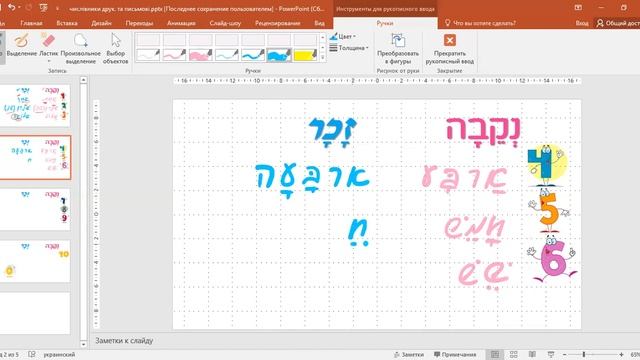The image size is (640, 360).
Task: Switch to Normal view in status bar
Action: click(495, 354)
